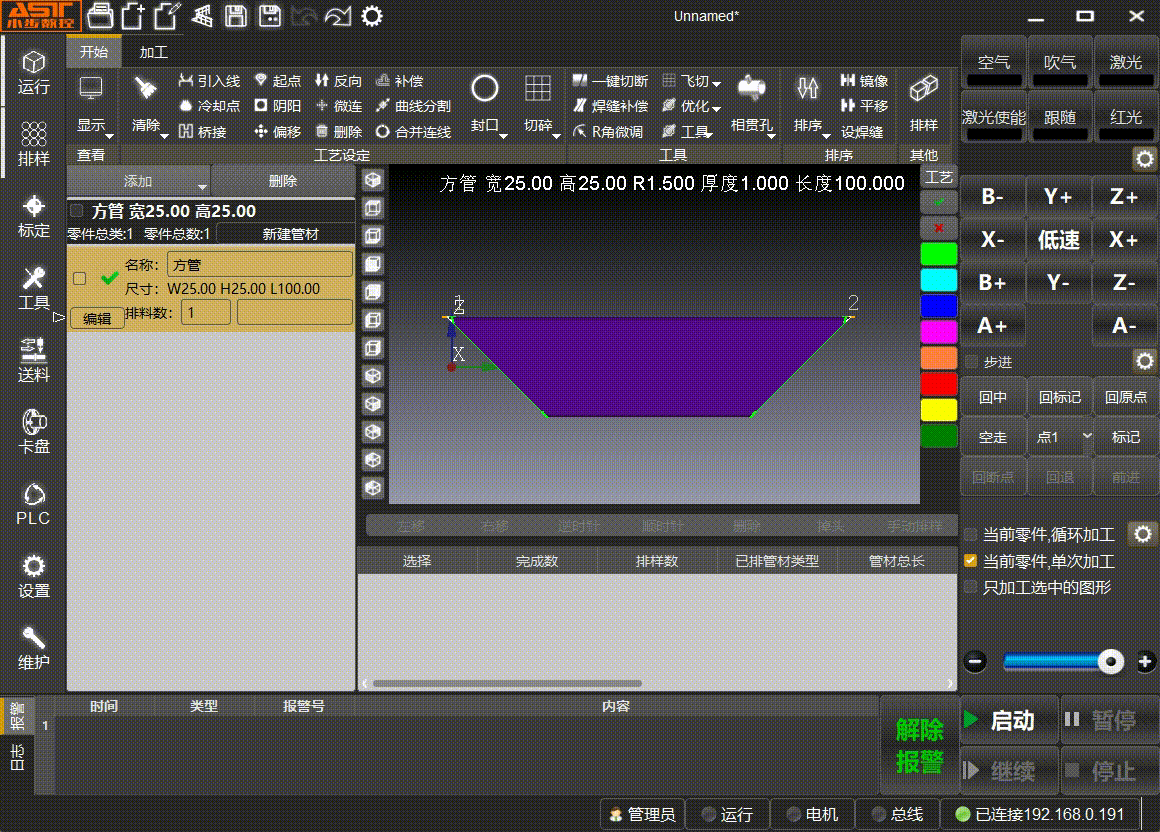Click the 一键切断 one-key cut-off tool
The width and height of the screenshot is (1160, 832).
click(610, 81)
